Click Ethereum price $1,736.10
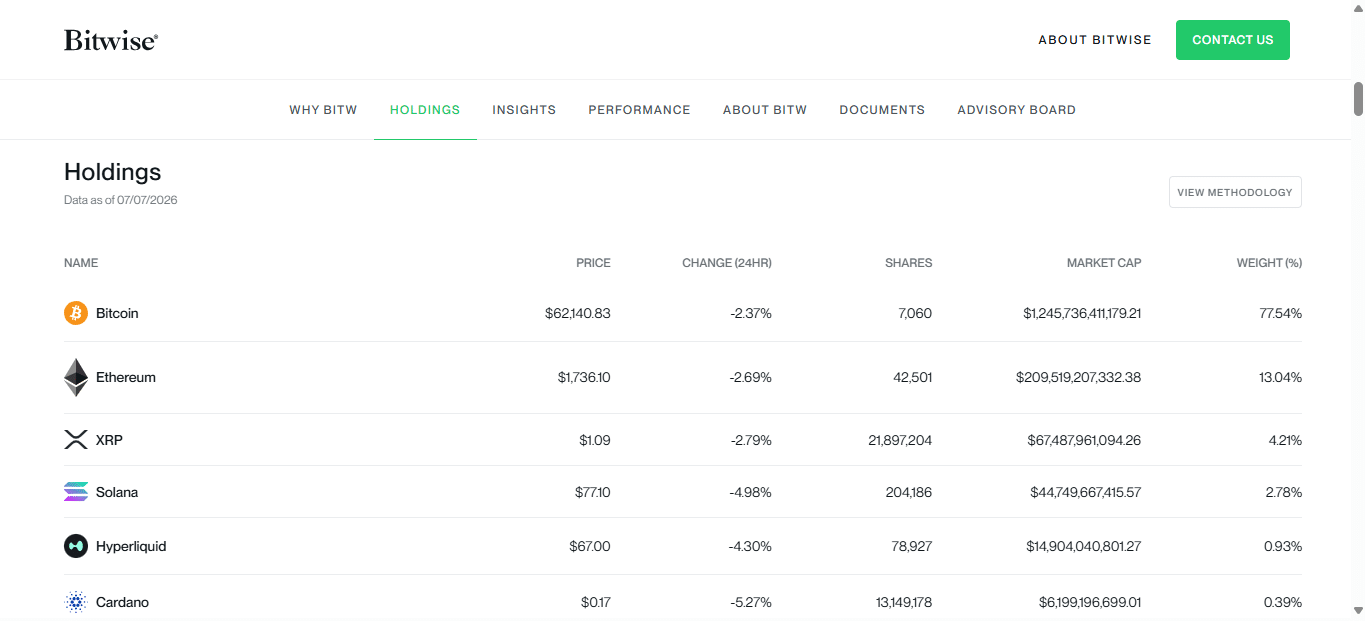This screenshot has width=1365, height=621. (584, 377)
